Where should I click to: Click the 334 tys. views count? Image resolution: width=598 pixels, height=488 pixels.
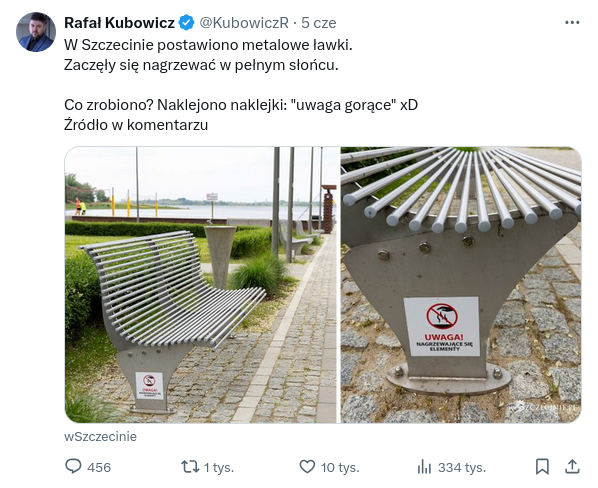point(462,467)
